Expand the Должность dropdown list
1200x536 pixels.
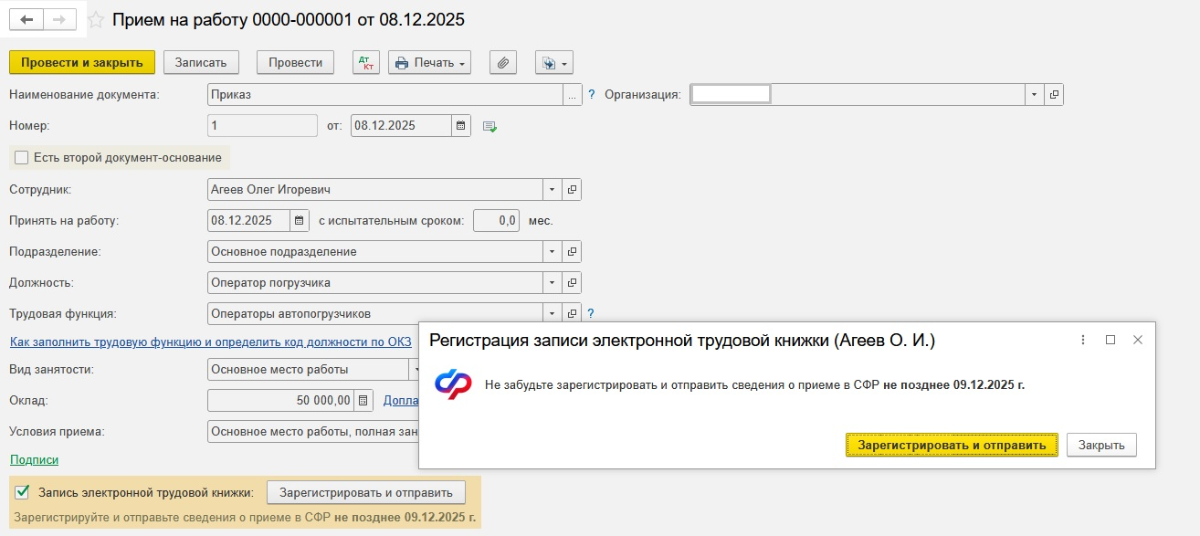point(552,282)
